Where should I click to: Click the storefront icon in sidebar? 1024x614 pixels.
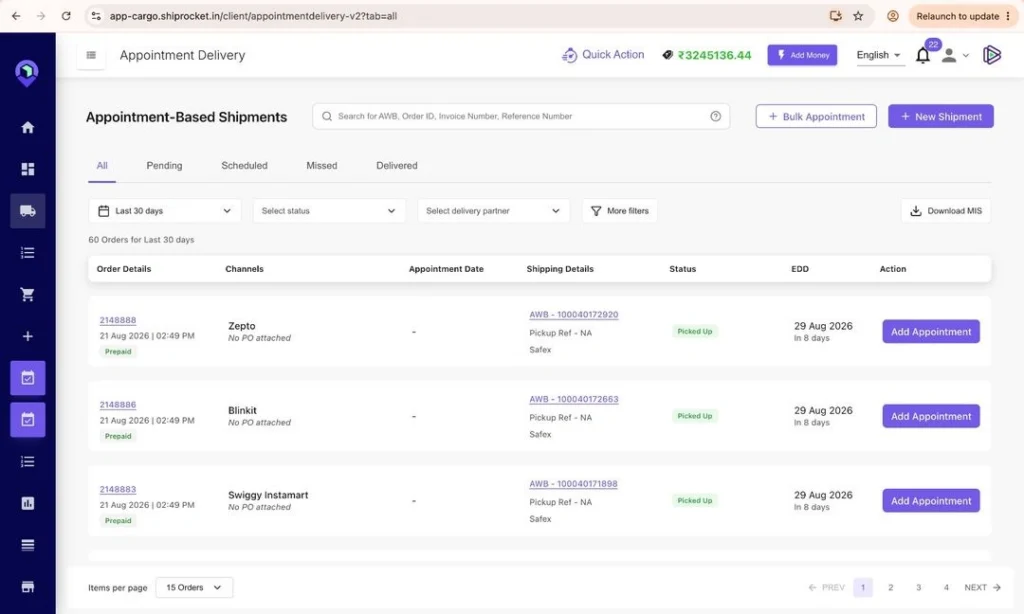[27, 587]
